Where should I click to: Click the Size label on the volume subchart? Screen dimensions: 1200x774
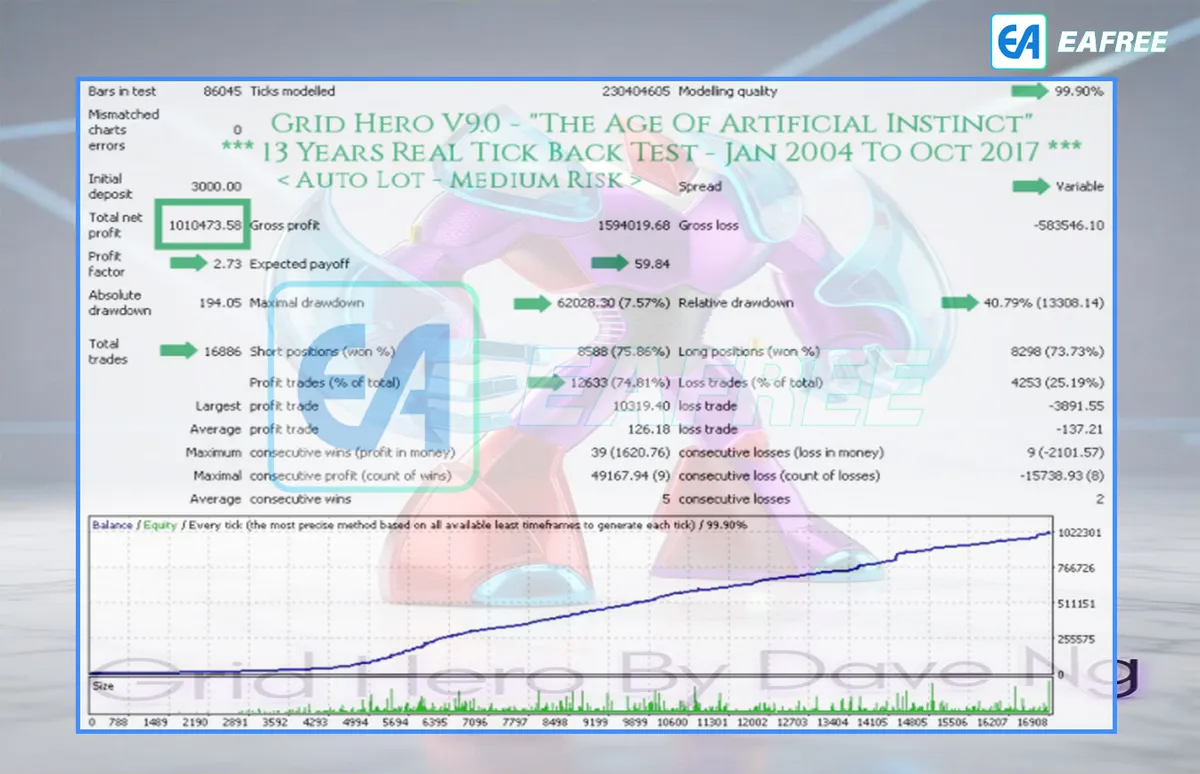pos(103,686)
